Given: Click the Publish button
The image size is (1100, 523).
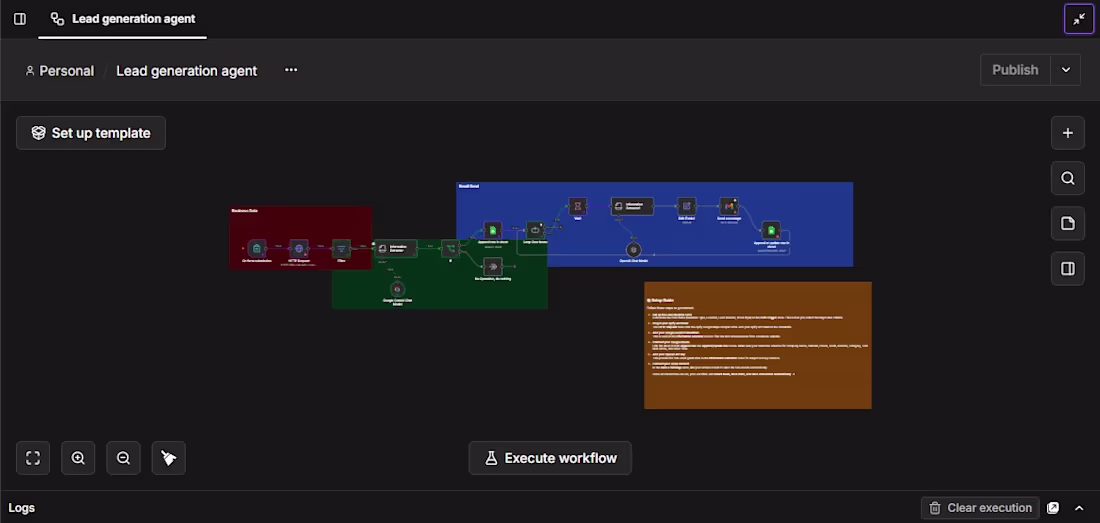Looking at the screenshot, I should 1015,70.
